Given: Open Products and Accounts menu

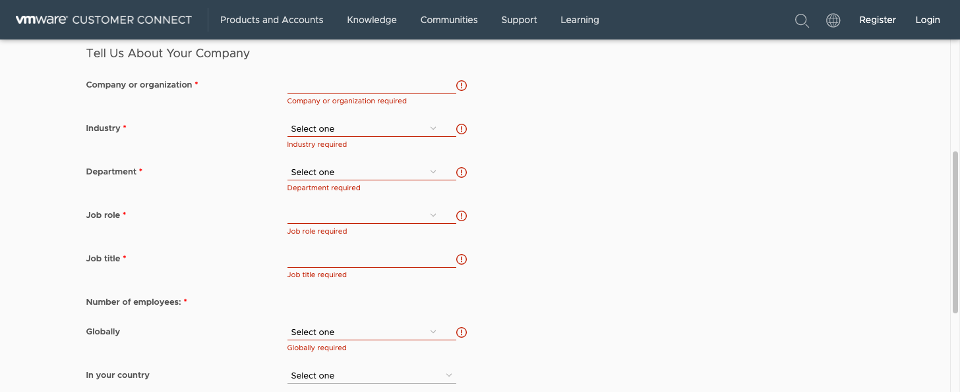Looking at the screenshot, I should tap(272, 20).
